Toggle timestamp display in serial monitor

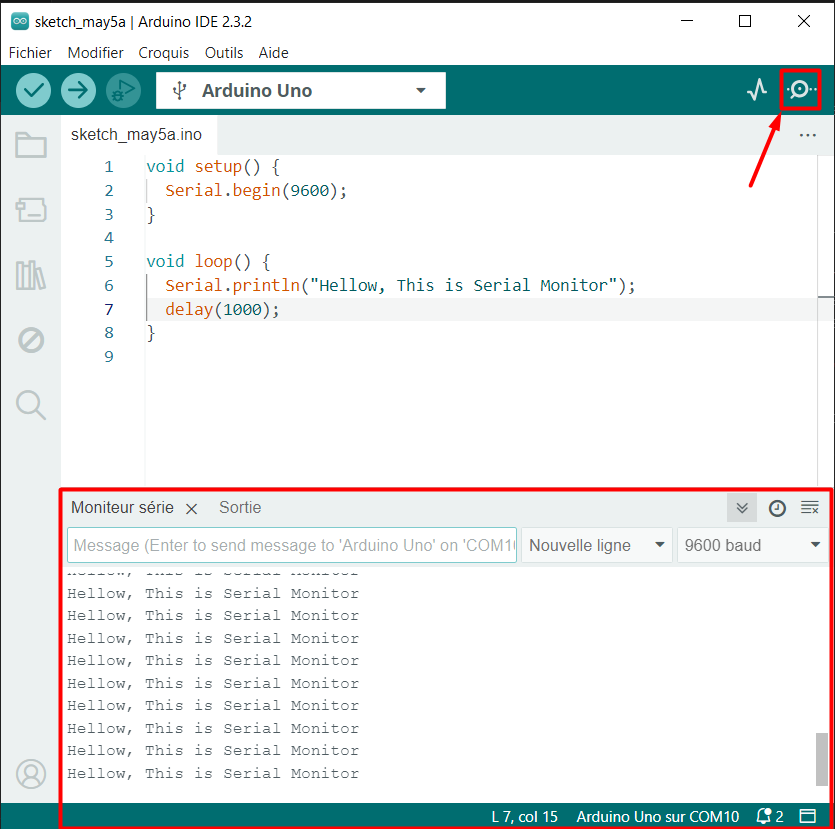tap(777, 508)
